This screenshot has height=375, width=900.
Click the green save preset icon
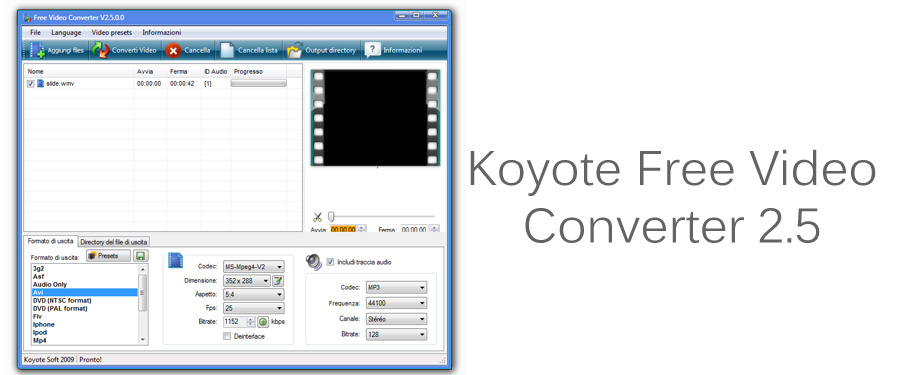(141, 256)
